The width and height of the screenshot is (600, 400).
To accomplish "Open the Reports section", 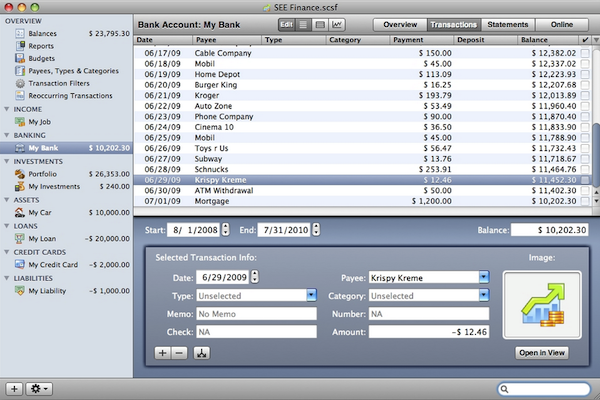I will [41, 46].
